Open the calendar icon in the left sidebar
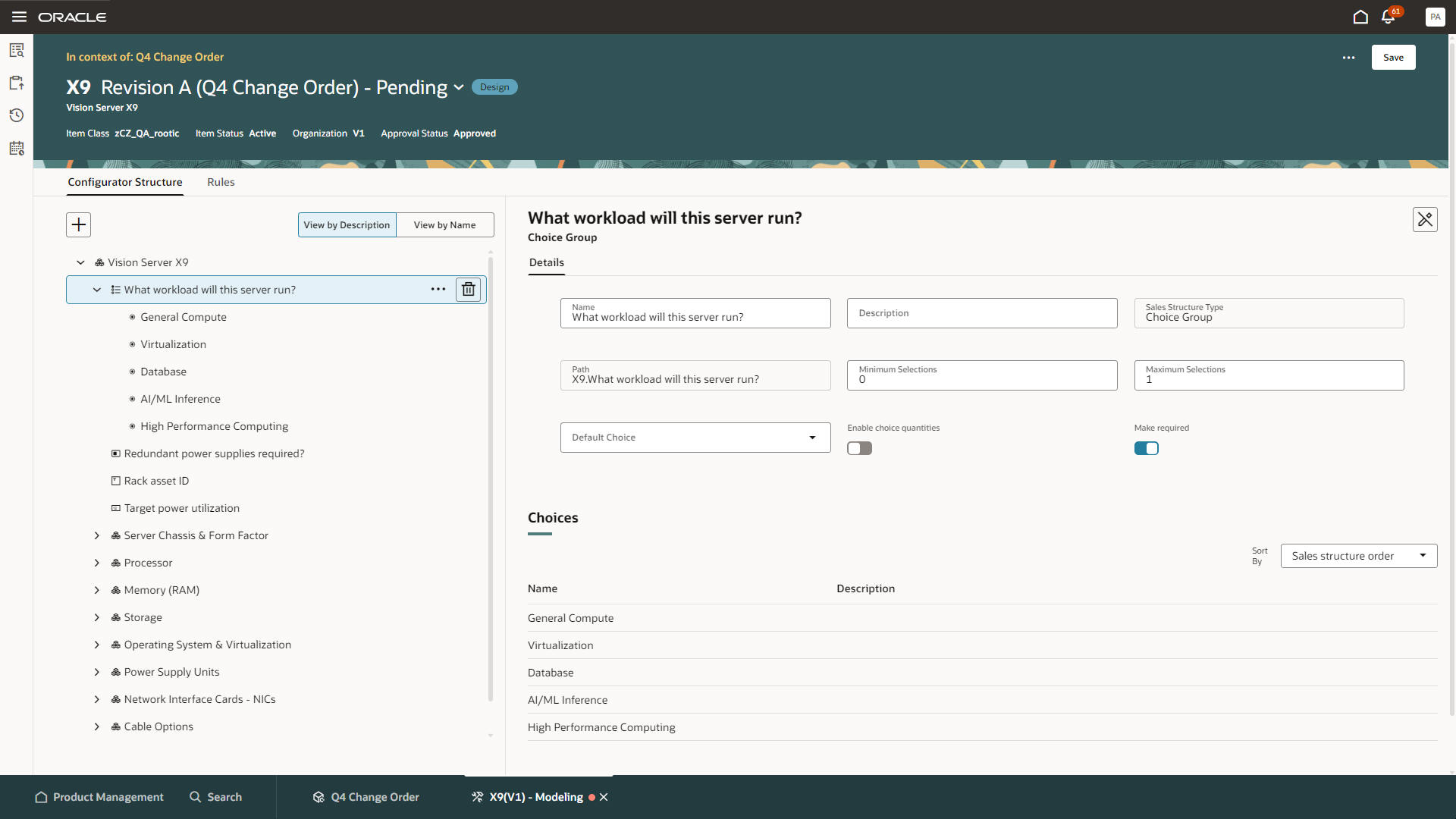Screen dimensions: 1456x819 click(17, 148)
